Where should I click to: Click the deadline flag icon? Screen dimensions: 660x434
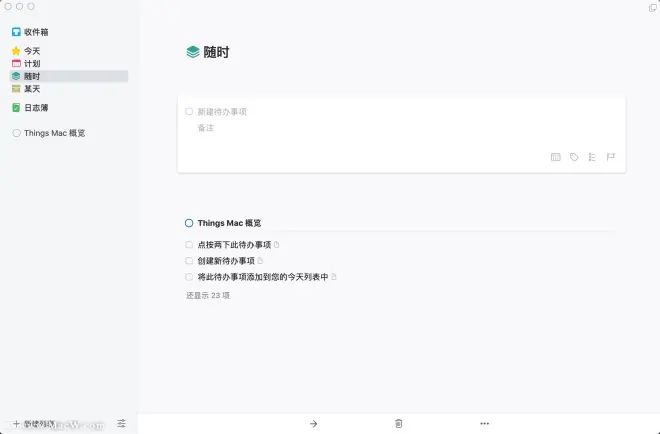(611, 157)
